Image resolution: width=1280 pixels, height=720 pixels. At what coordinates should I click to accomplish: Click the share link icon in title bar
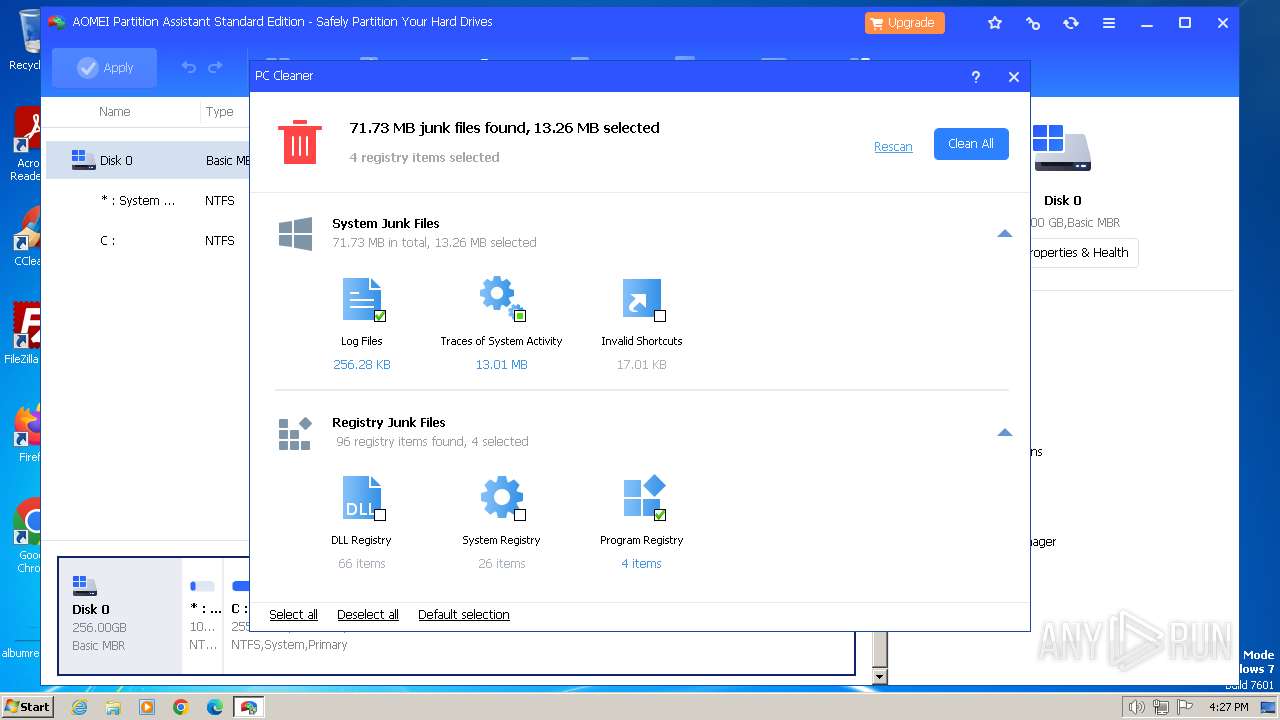pos(1033,23)
